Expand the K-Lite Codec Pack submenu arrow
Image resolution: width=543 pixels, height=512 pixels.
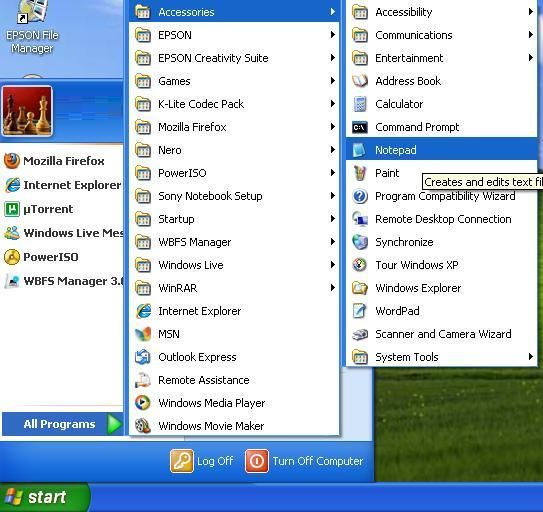[x=332, y=104]
